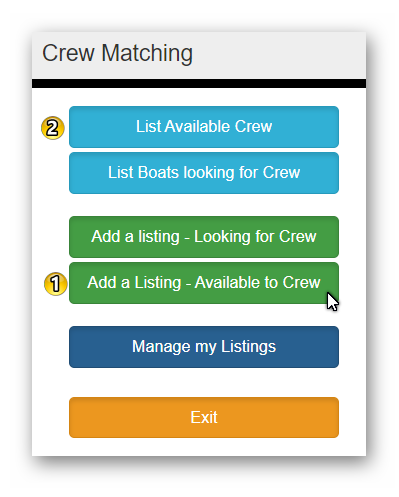
Task: Click the Crew Matching title heading
Action: click(117, 53)
